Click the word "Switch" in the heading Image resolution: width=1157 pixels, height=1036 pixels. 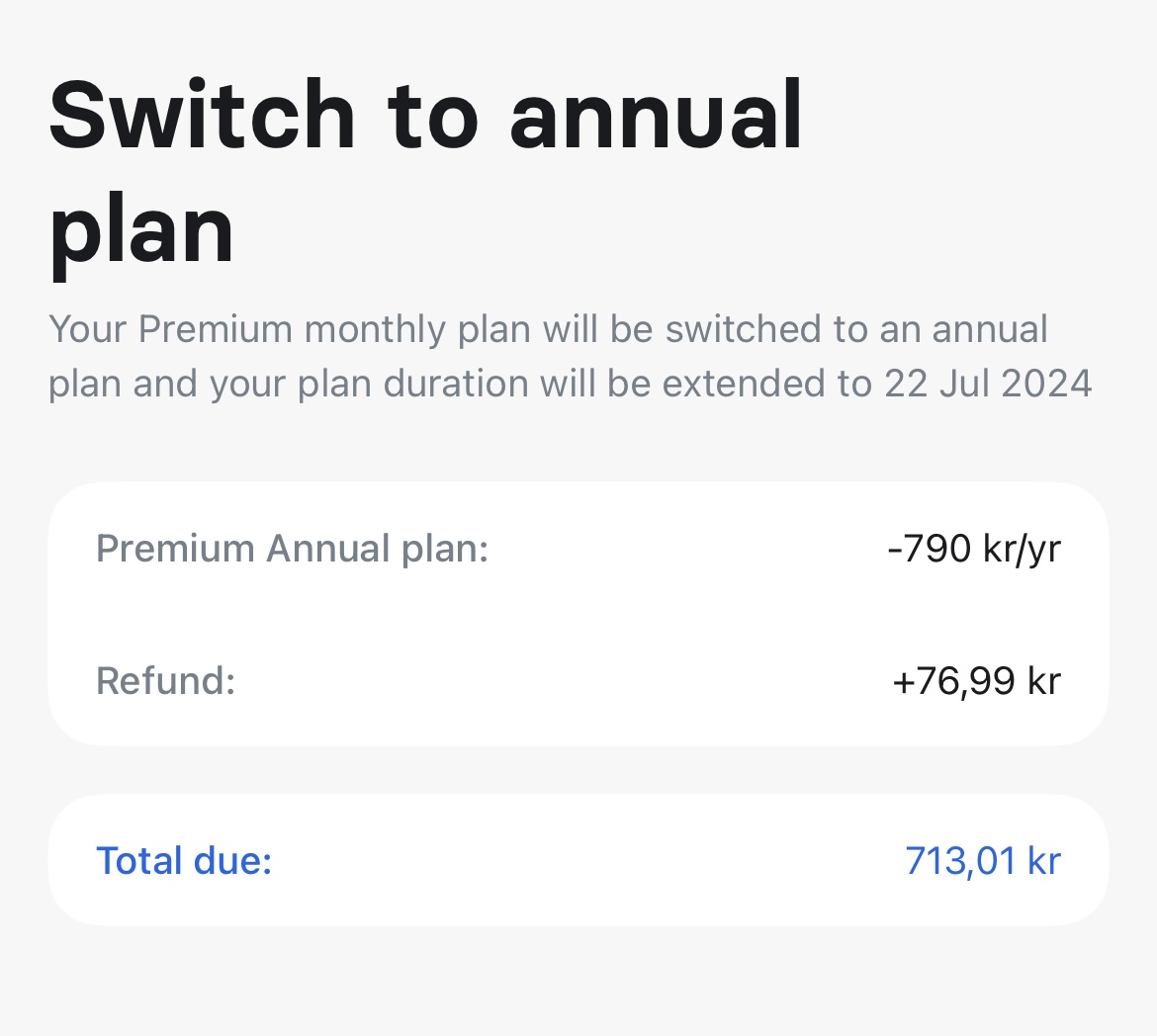coord(202,115)
